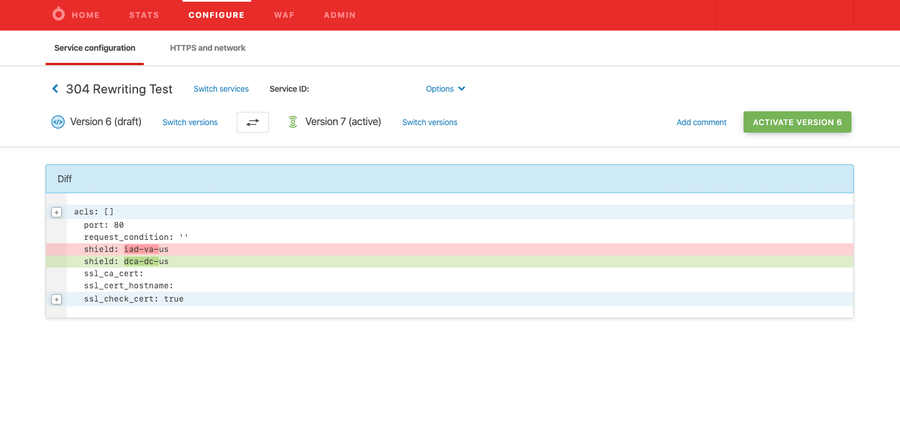Open the STATS section
The image size is (900, 440).
click(x=144, y=15)
